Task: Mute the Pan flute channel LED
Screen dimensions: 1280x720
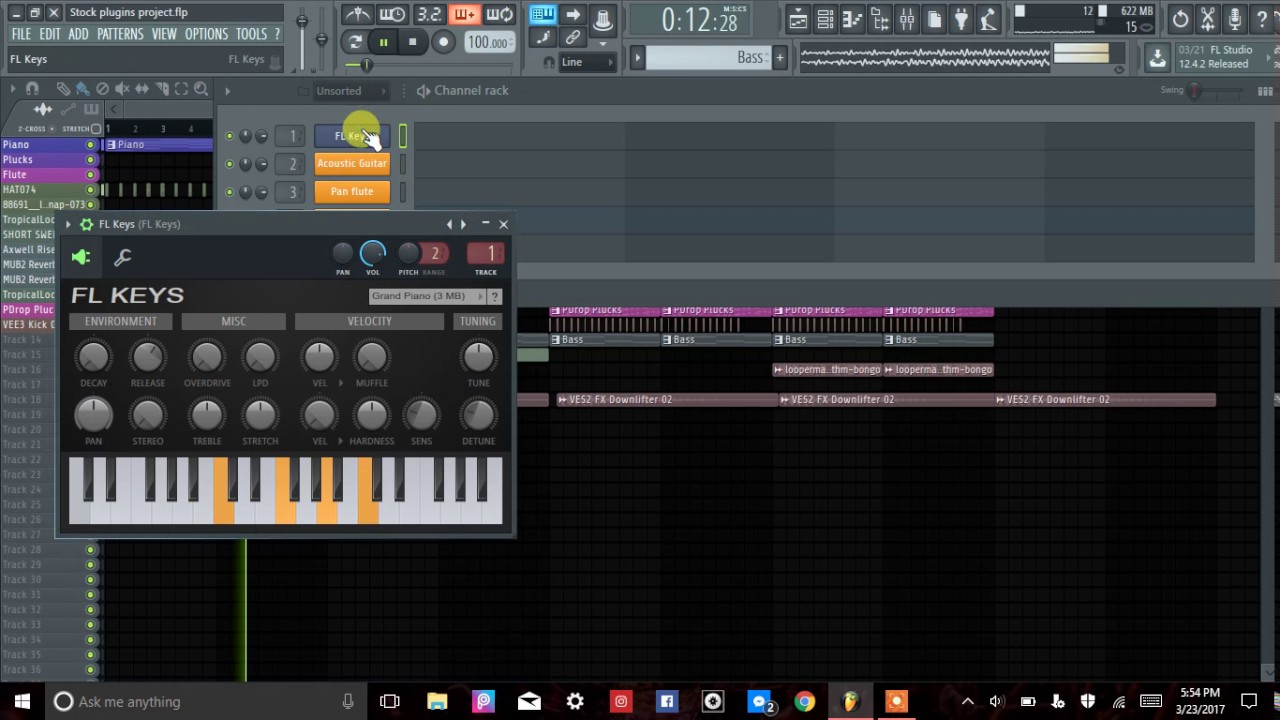Action: click(x=229, y=192)
